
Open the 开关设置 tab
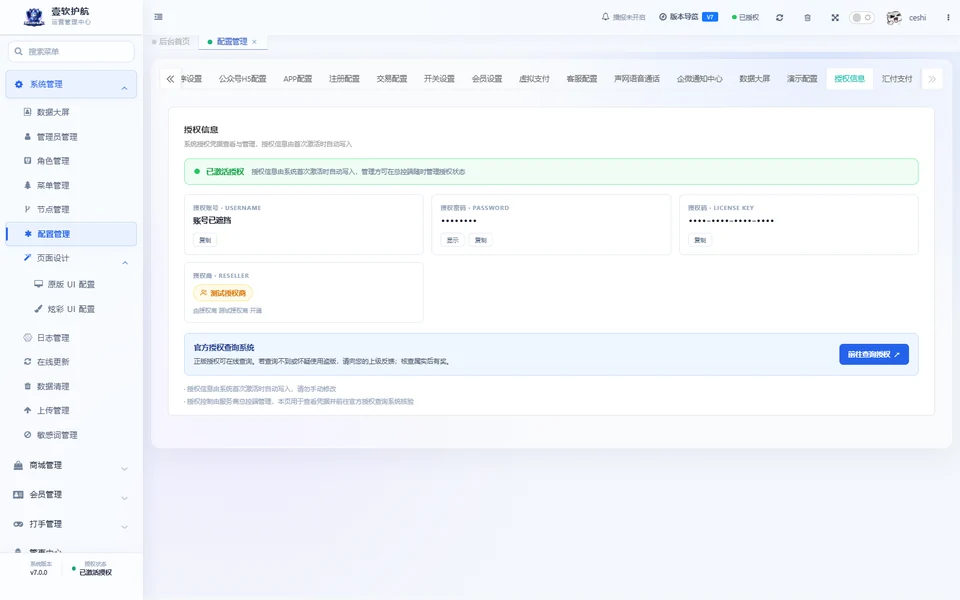pos(439,79)
